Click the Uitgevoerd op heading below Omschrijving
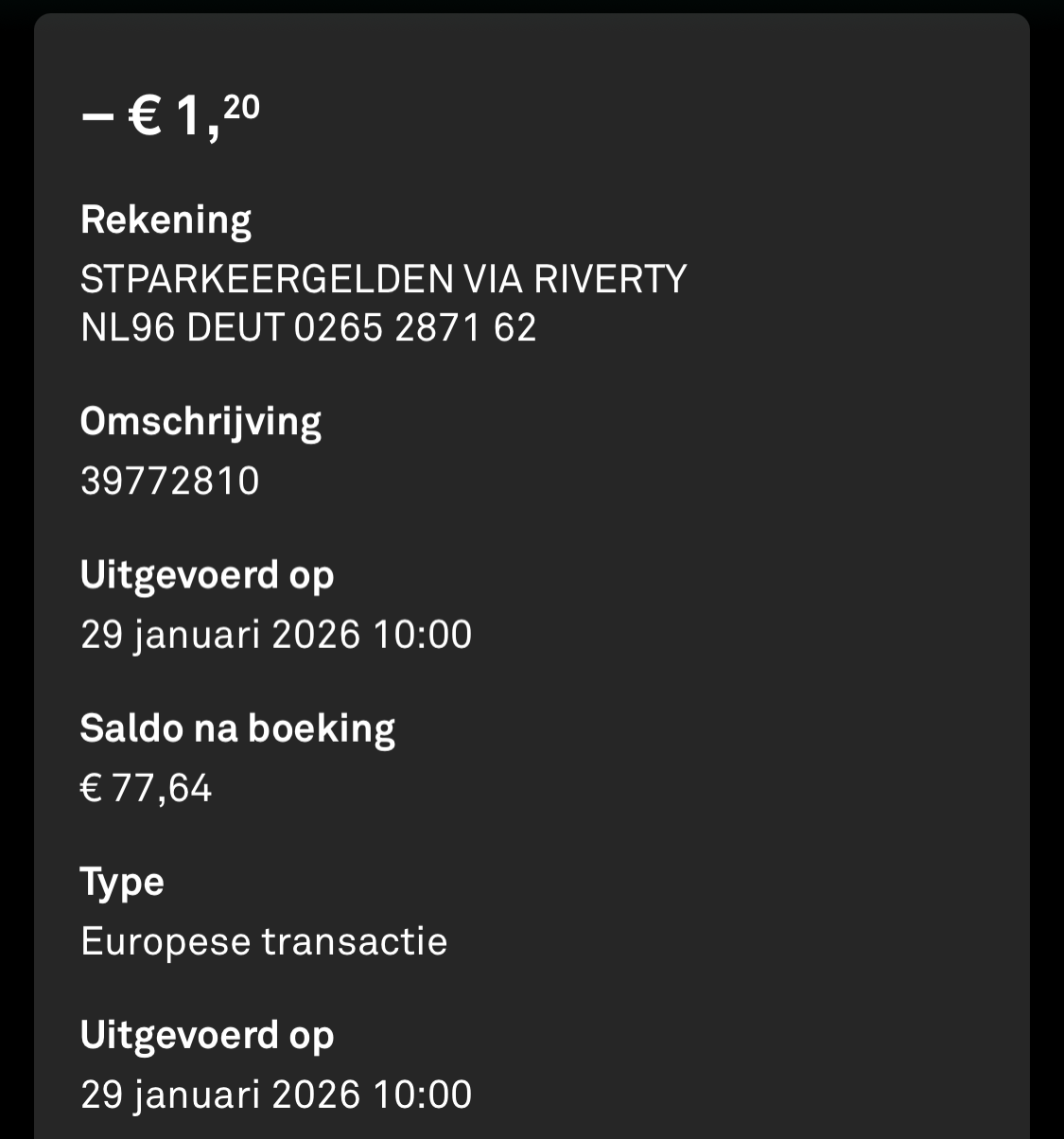The height and width of the screenshot is (1139, 1064). click(207, 575)
